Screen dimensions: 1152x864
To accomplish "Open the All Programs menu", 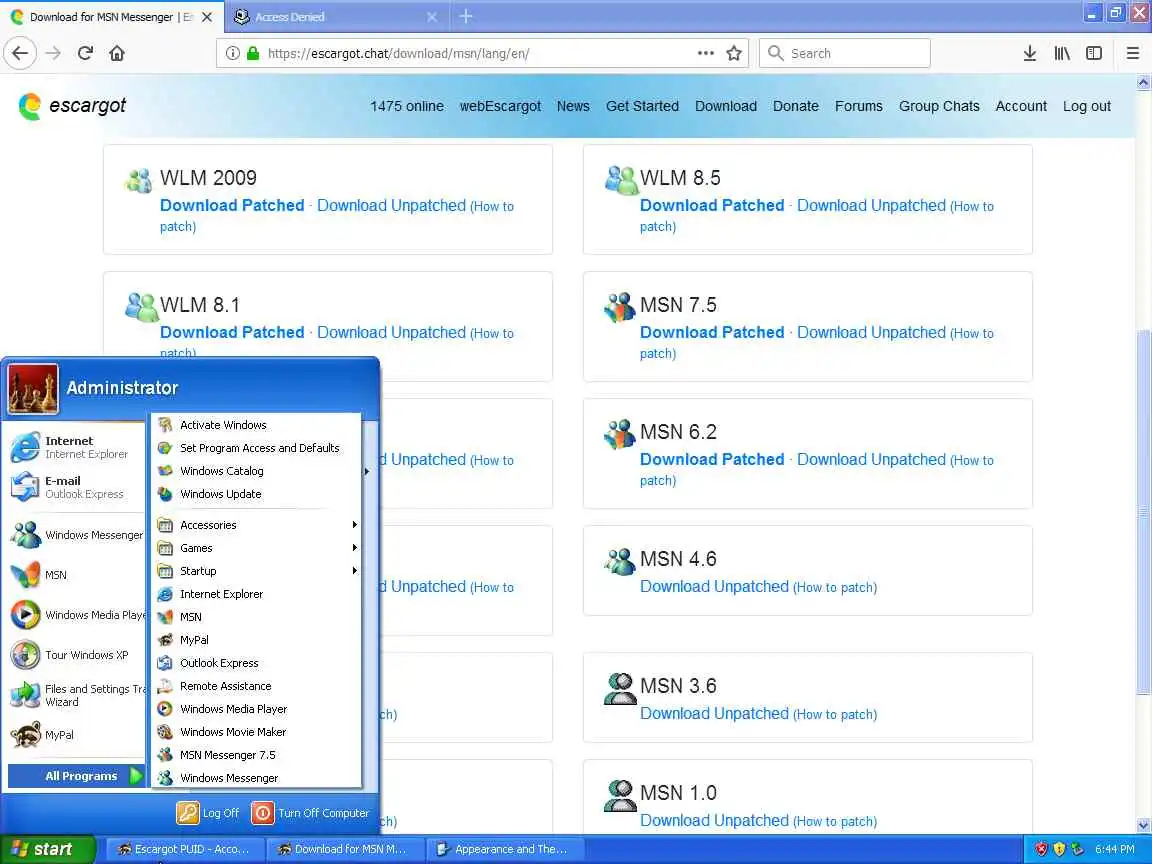I will [x=76, y=776].
